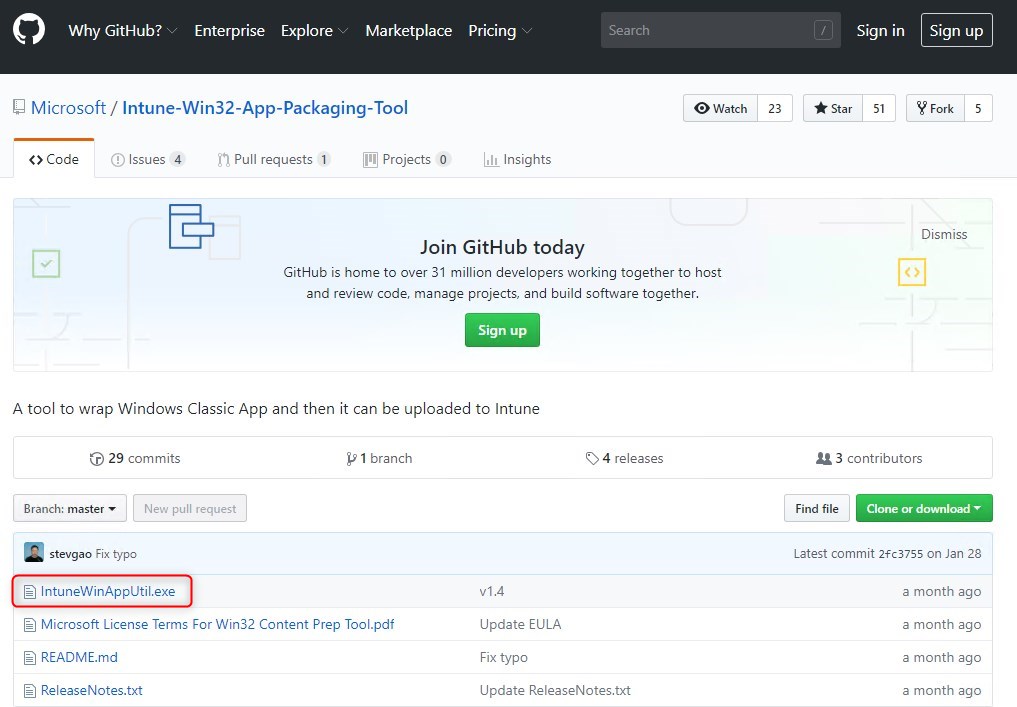Click file icon beside README.md
This screenshot has height=707, width=1017.
pos(30,658)
